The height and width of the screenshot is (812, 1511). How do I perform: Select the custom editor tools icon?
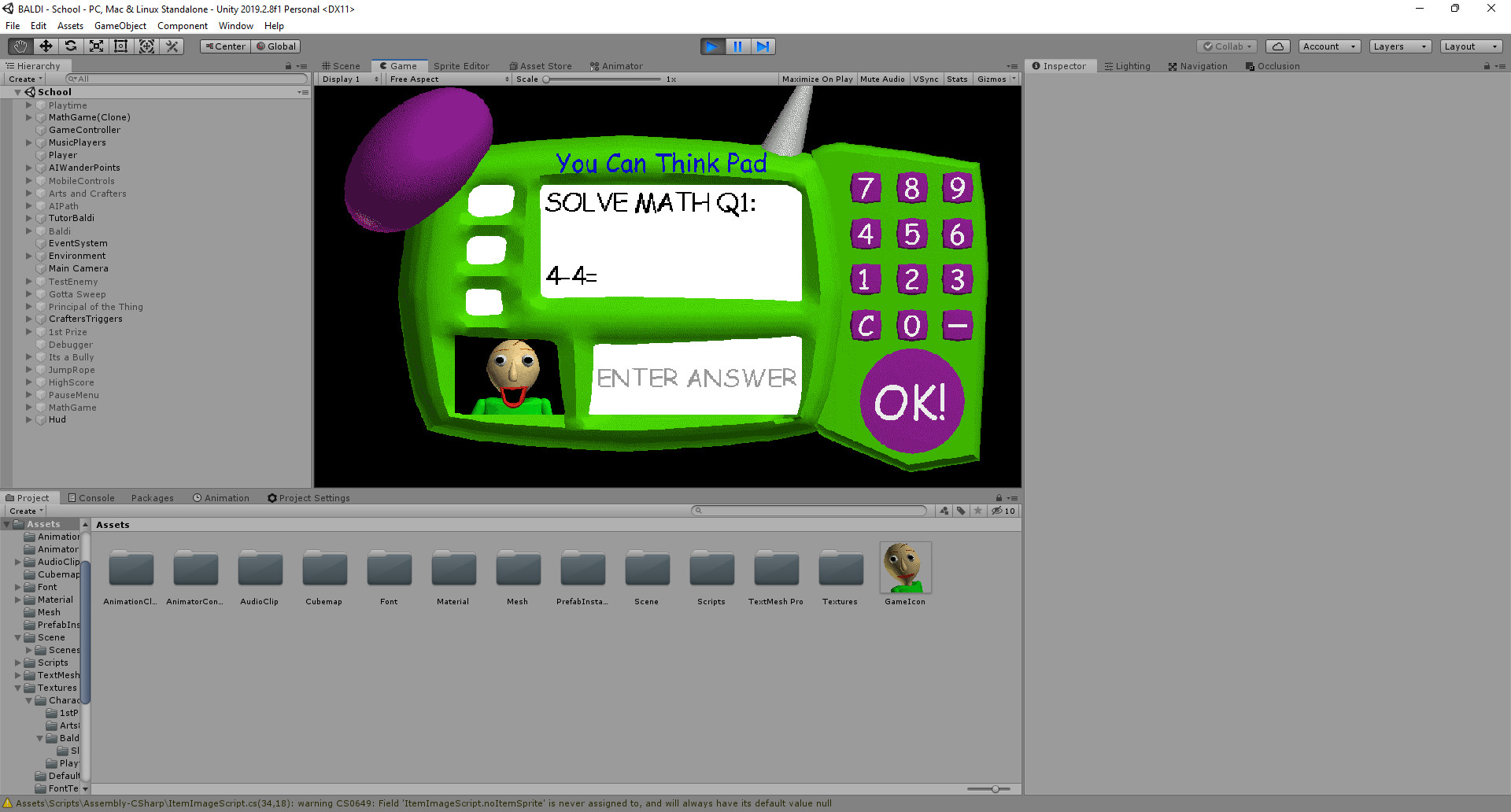coord(172,46)
